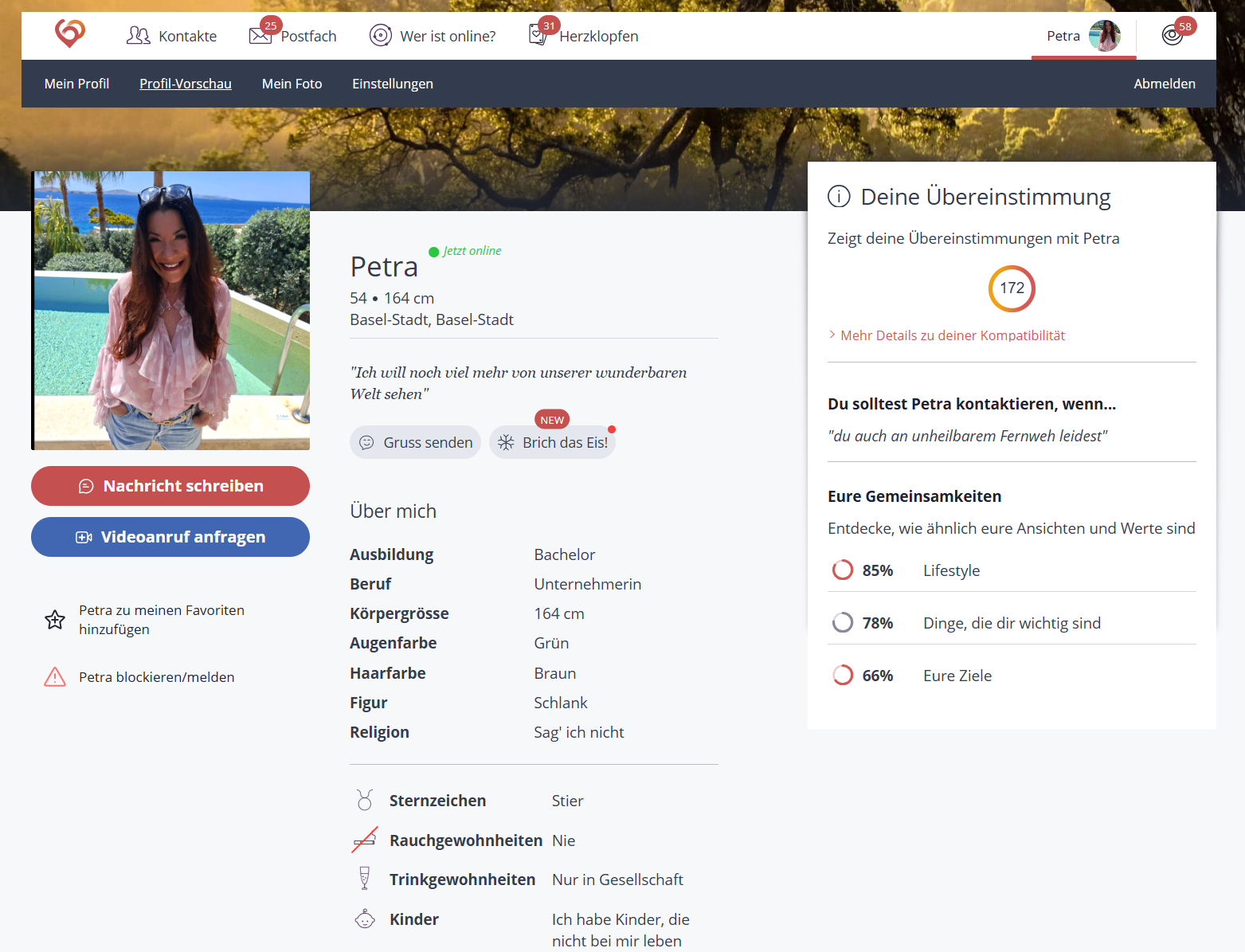Click Petra's avatar in the header
The image size is (1245, 952).
[1105, 36]
